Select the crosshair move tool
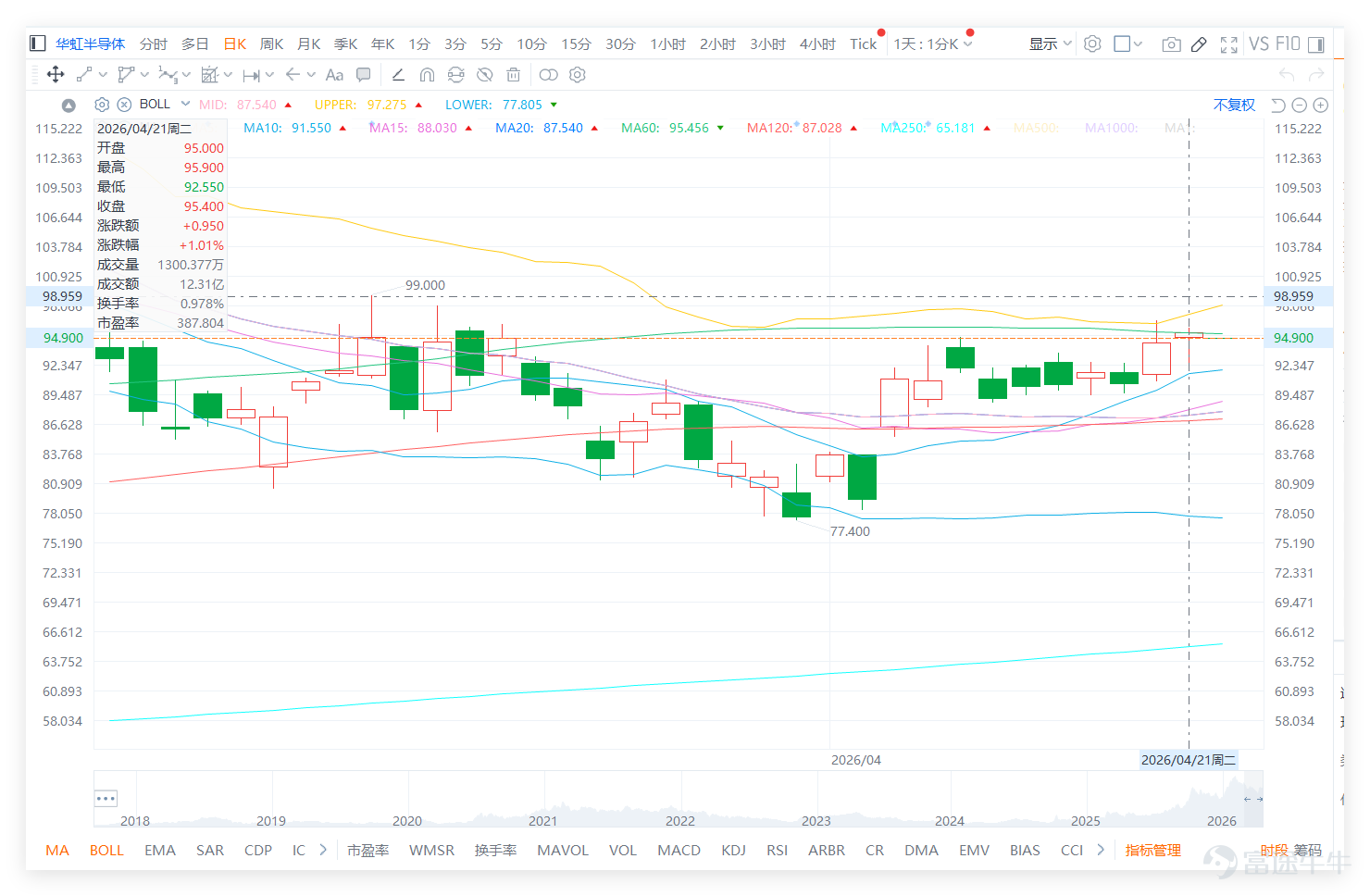Screen dimensions: 1370x896 [56, 75]
